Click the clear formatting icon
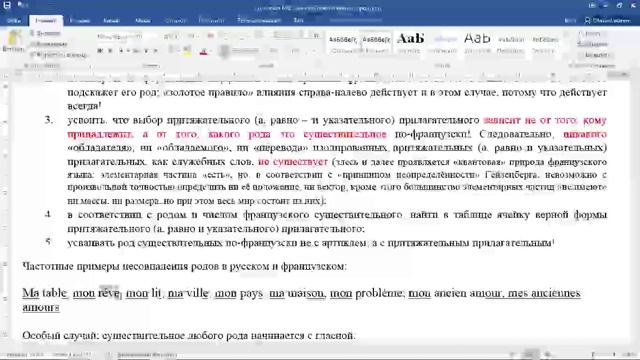 [210, 36]
